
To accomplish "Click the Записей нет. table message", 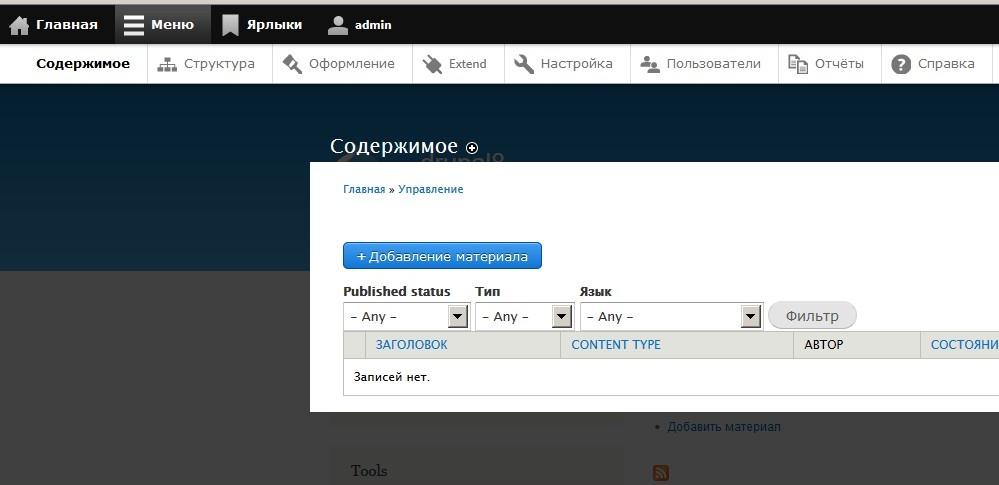I will pos(392,377).
